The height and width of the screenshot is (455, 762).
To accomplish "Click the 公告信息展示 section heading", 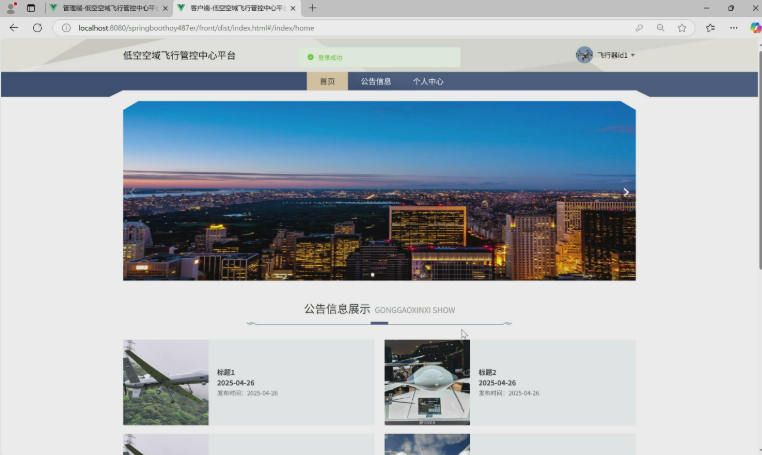I will click(337, 309).
